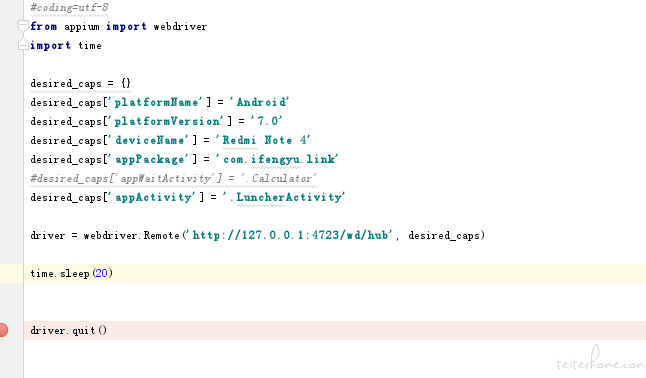Click the 'driver.quit()' statement

(x=68, y=331)
